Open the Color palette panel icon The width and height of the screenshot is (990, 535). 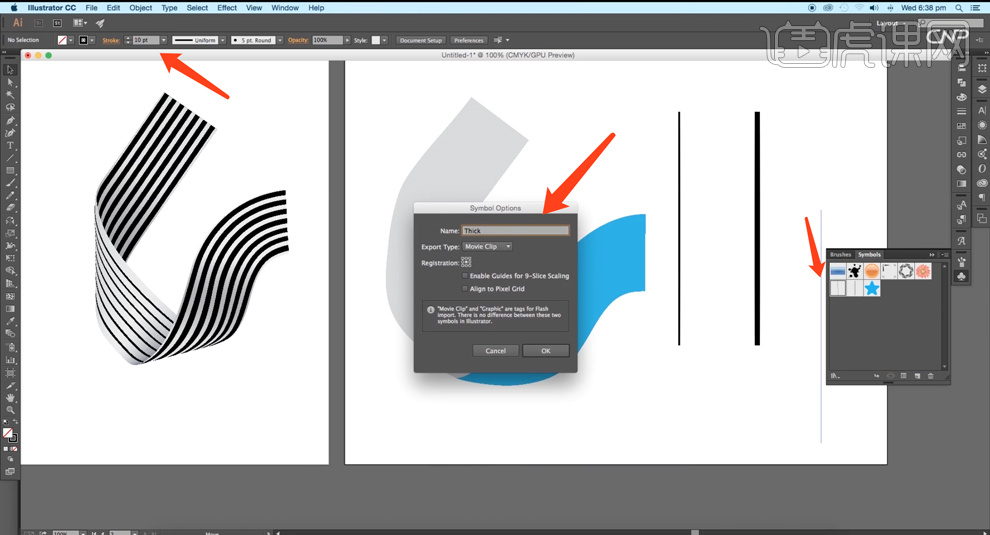click(962, 97)
